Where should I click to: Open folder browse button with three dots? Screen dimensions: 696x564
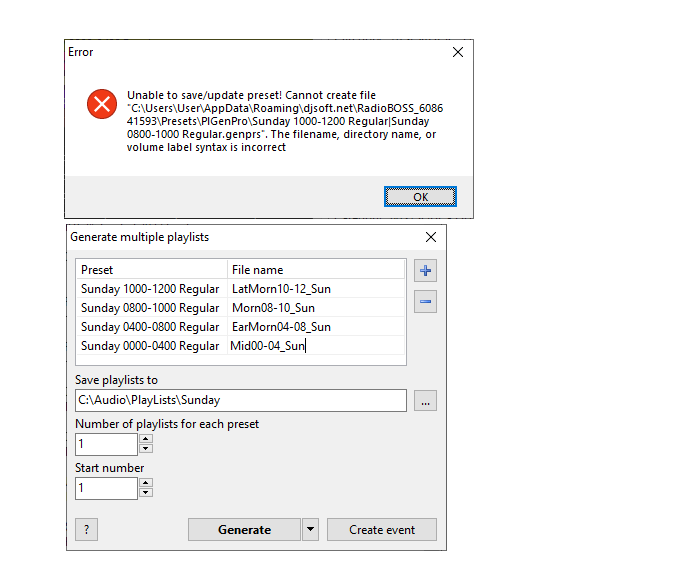[425, 401]
